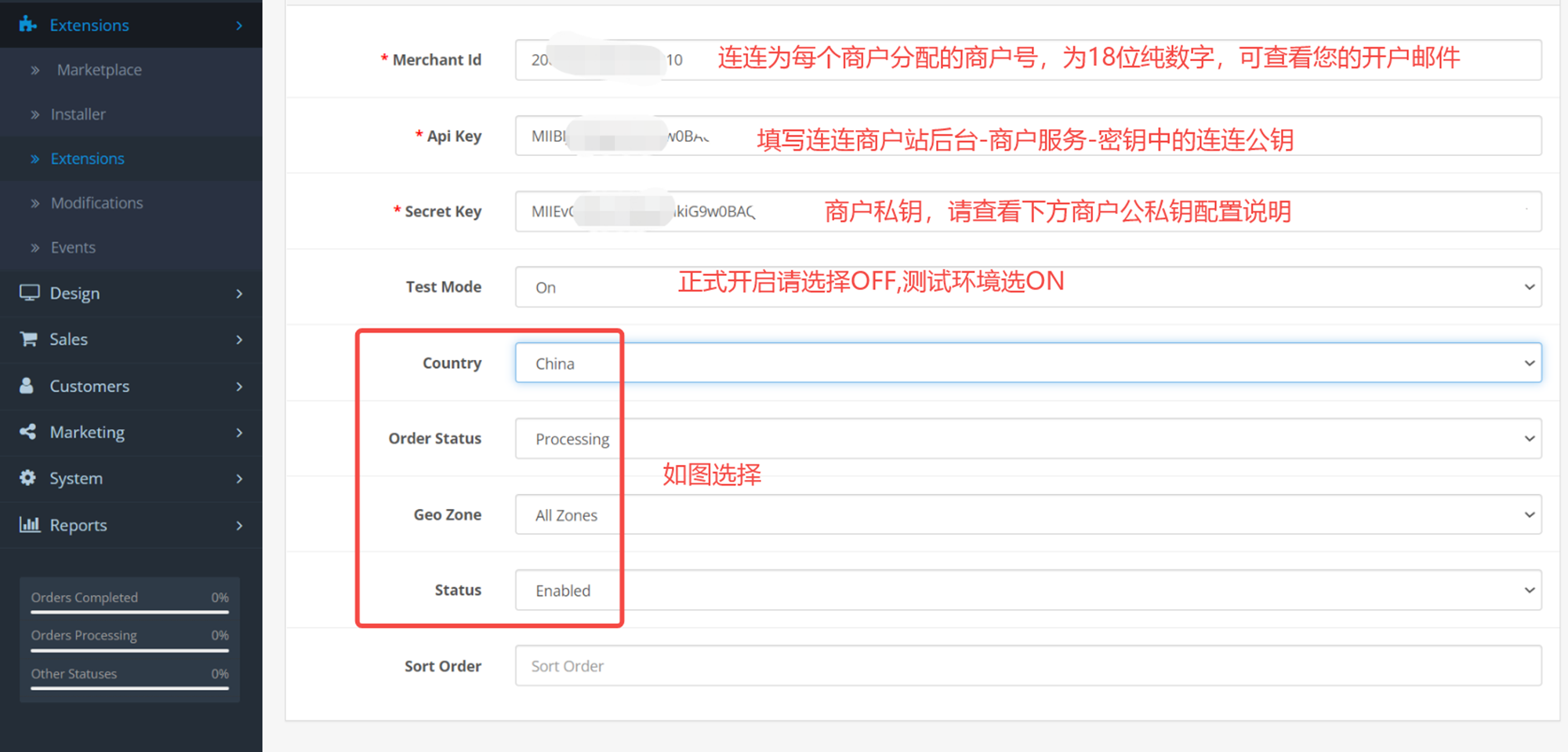Expand the Reports menu chevron
Viewport: 1568px width, 752px height.
click(239, 525)
